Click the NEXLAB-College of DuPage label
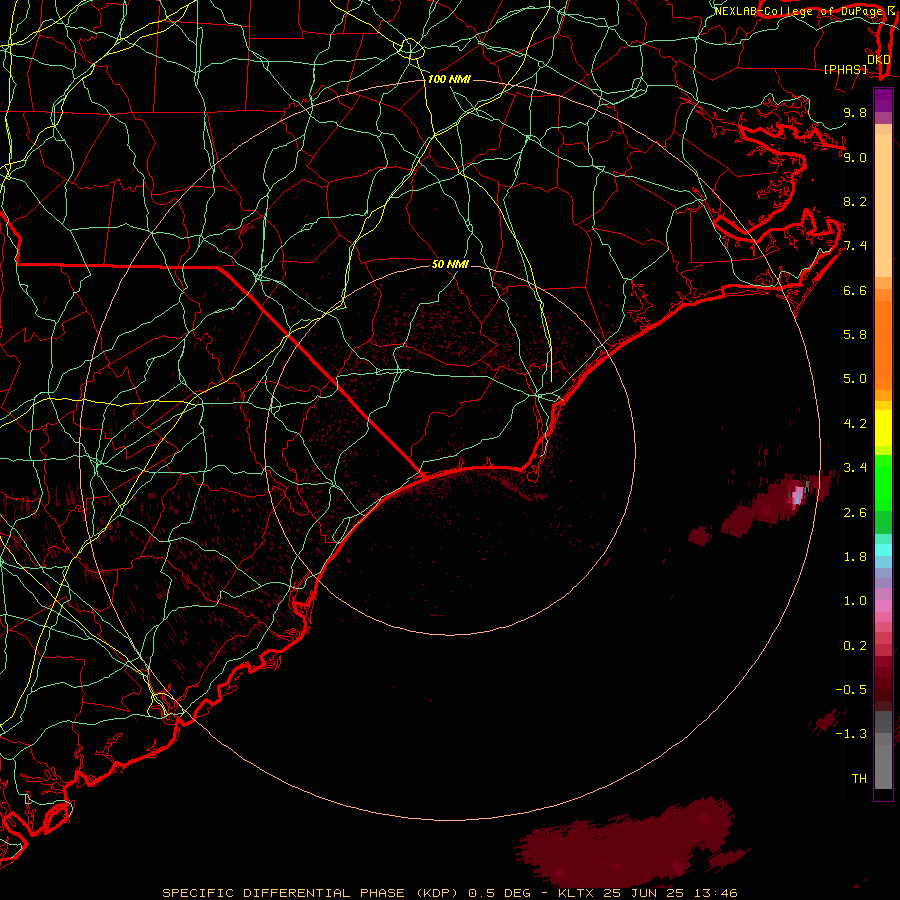900x900 pixels. tap(798, 11)
